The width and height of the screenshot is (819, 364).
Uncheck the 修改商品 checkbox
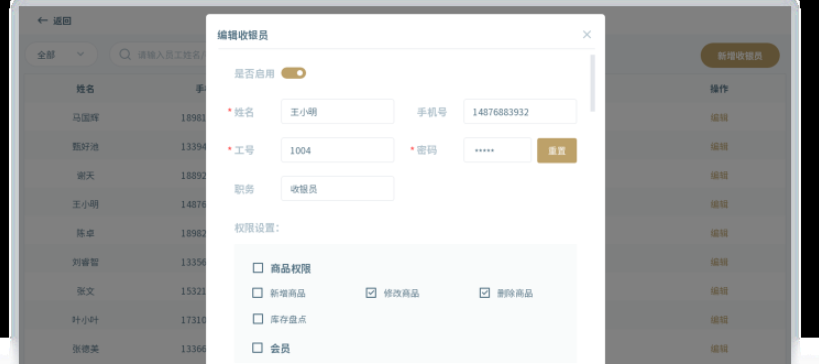[371, 293]
